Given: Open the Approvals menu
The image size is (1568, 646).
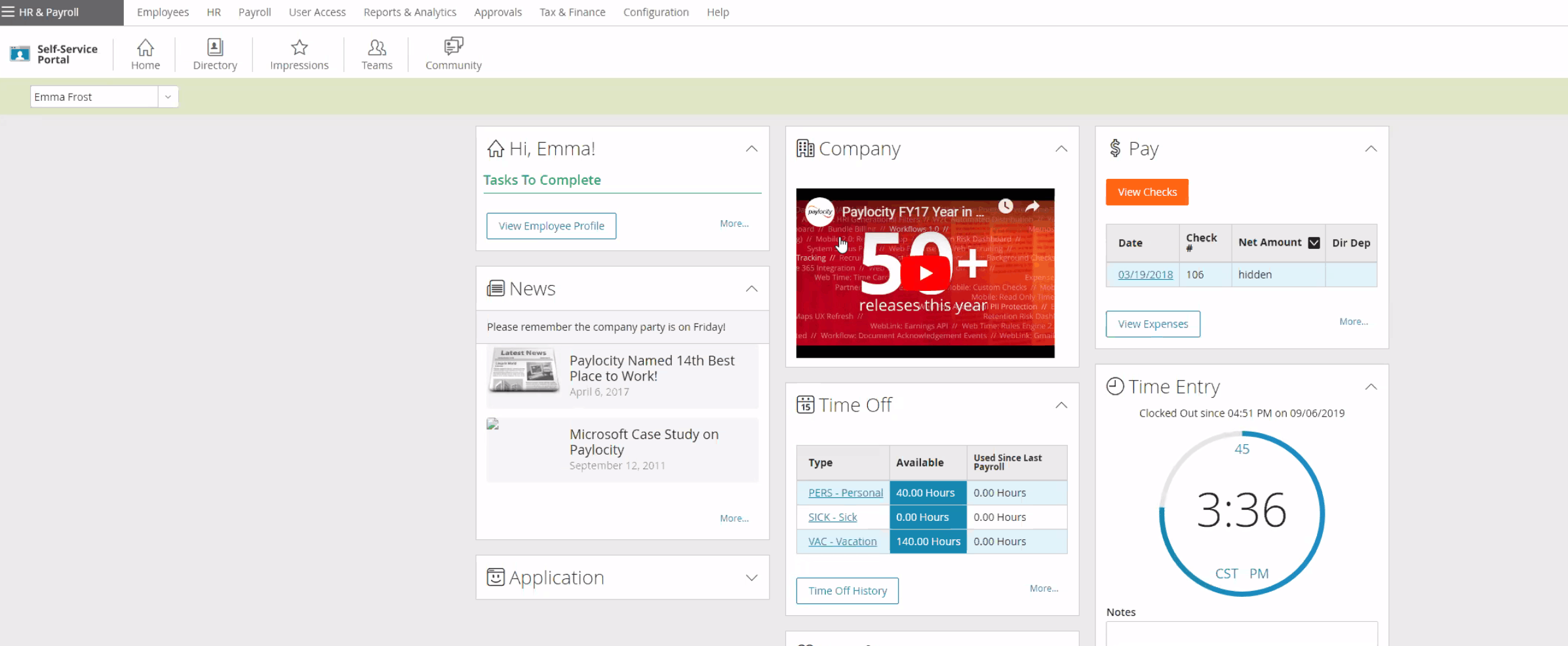Looking at the screenshot, I should 498,12.
